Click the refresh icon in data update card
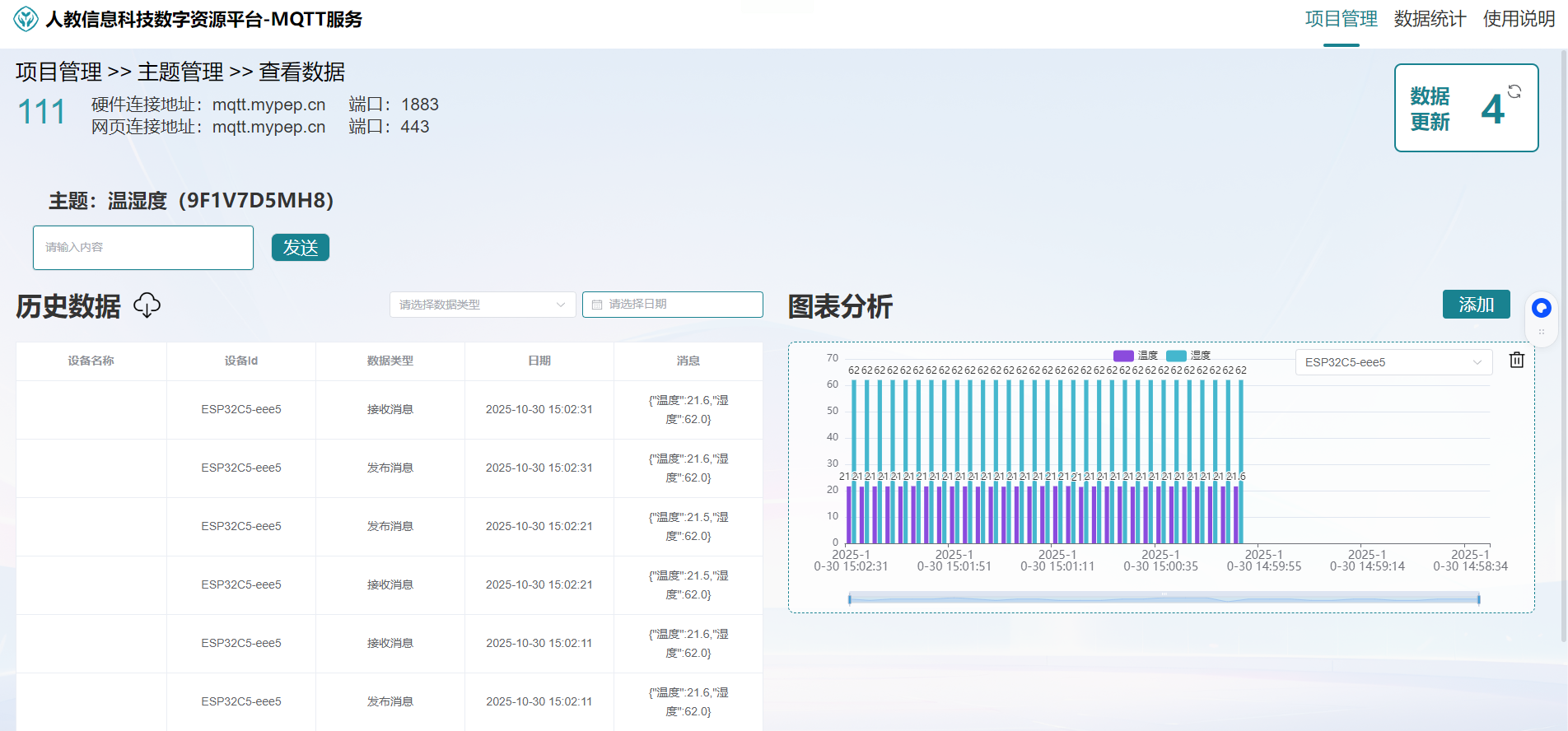 coord(1514,91)
